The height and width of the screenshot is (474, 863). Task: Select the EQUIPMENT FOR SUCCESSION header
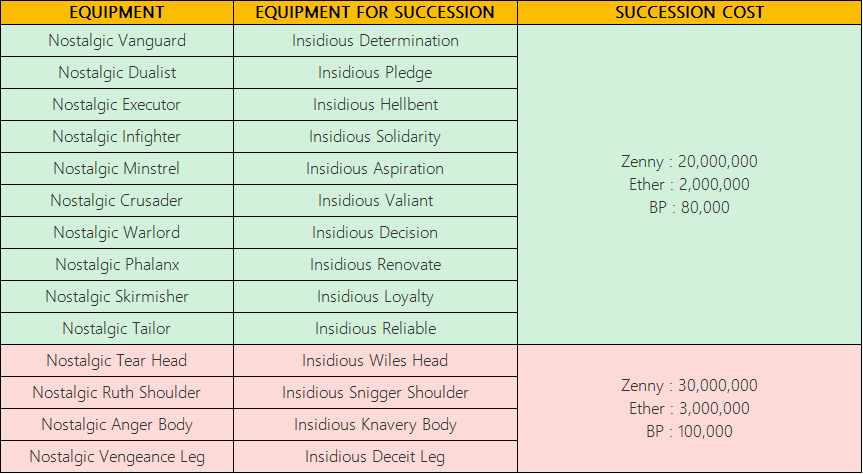[375, 12]
